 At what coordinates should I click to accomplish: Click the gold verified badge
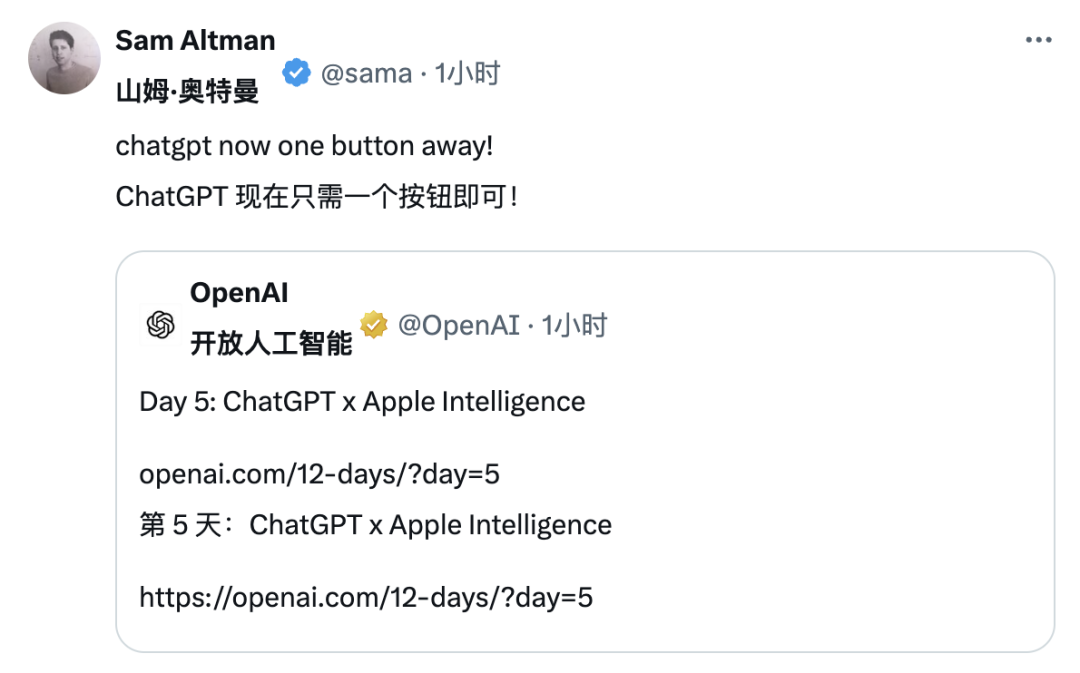[x=374, y=325]
